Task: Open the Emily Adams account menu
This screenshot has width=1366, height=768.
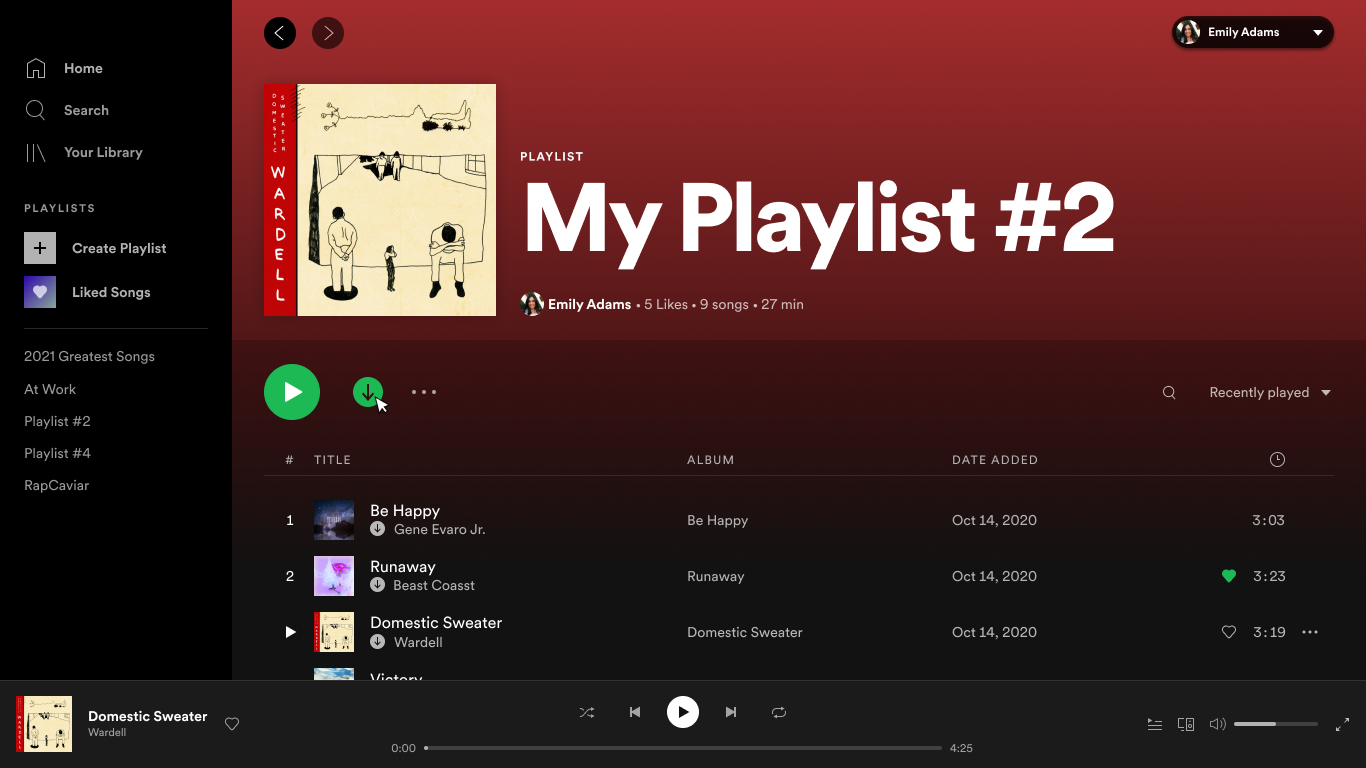Action: pyautogui.click(x=1252, y=32)
